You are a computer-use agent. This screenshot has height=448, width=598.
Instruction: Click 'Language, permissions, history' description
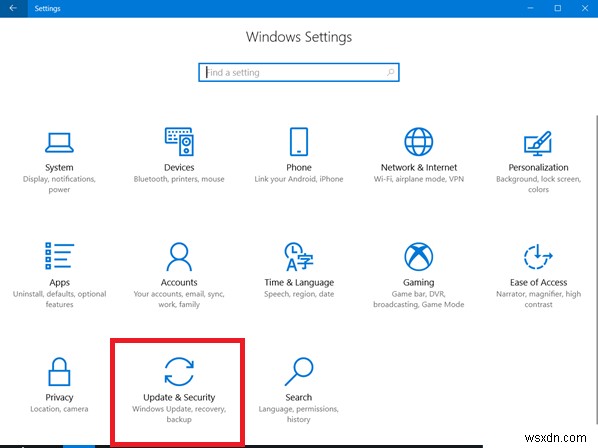[x=299, y=414]
